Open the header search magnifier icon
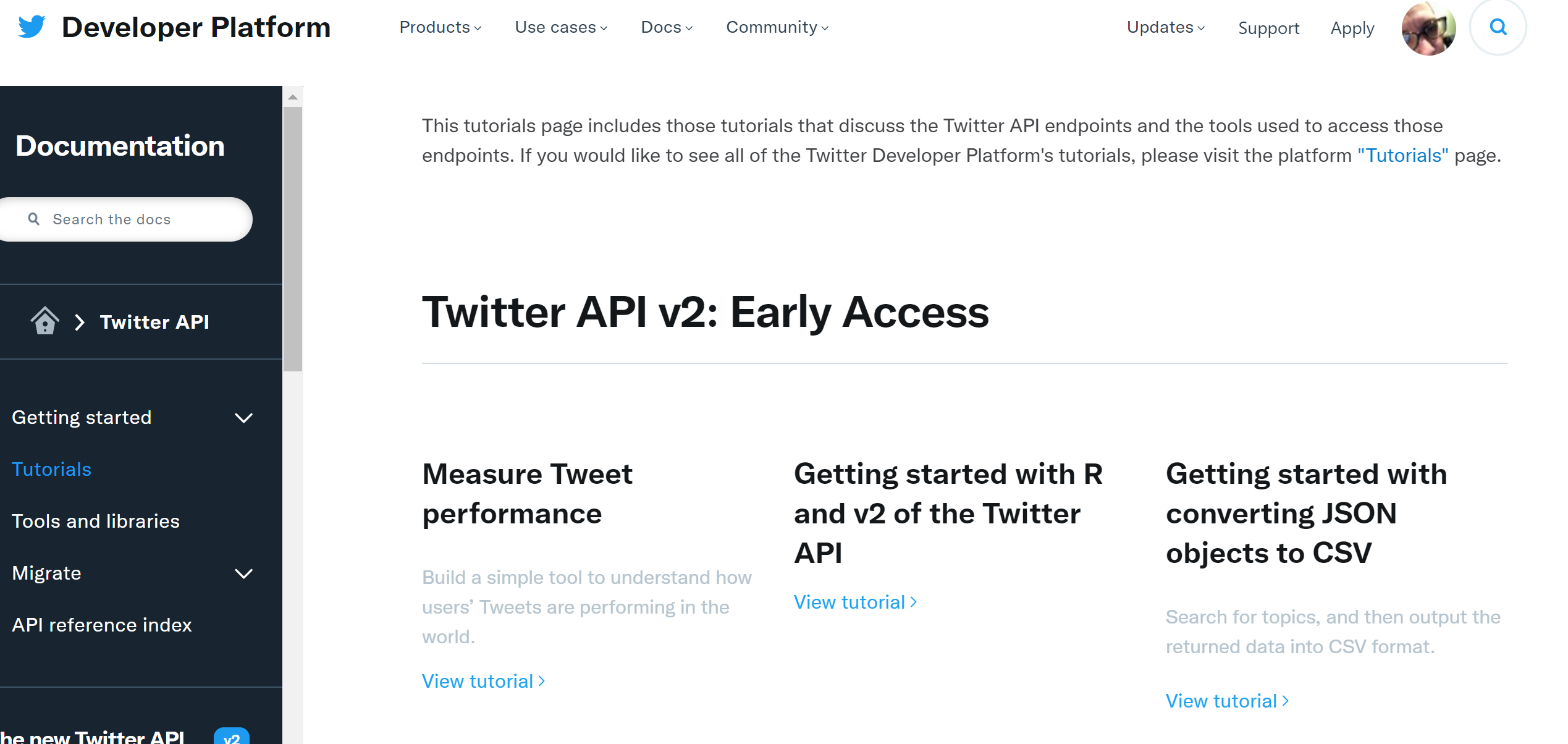The image size is (1568, 744). pyautogui.click(x=1498, y=27)
